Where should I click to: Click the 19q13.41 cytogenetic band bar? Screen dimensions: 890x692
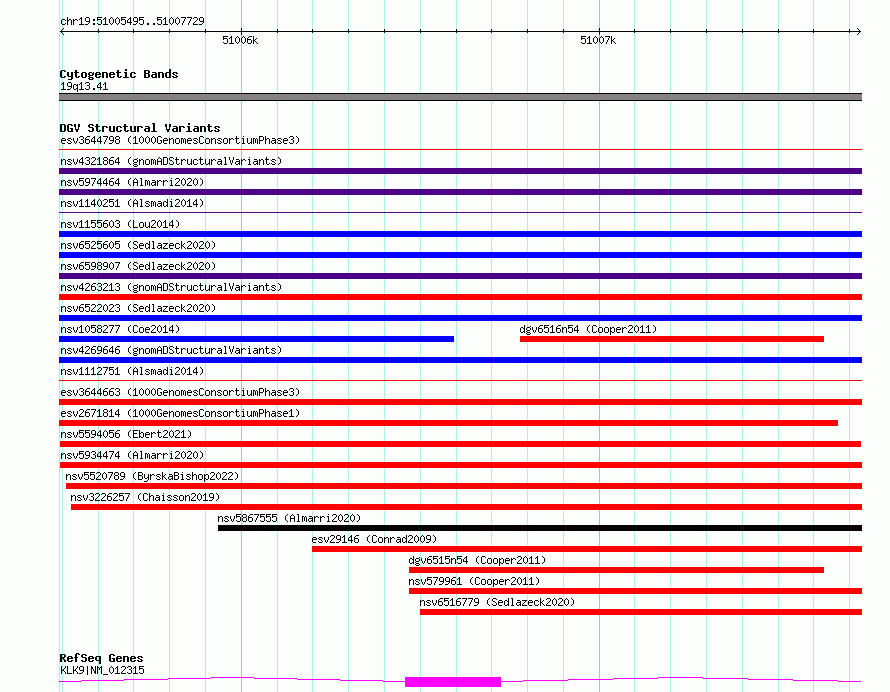click(460, 97)
